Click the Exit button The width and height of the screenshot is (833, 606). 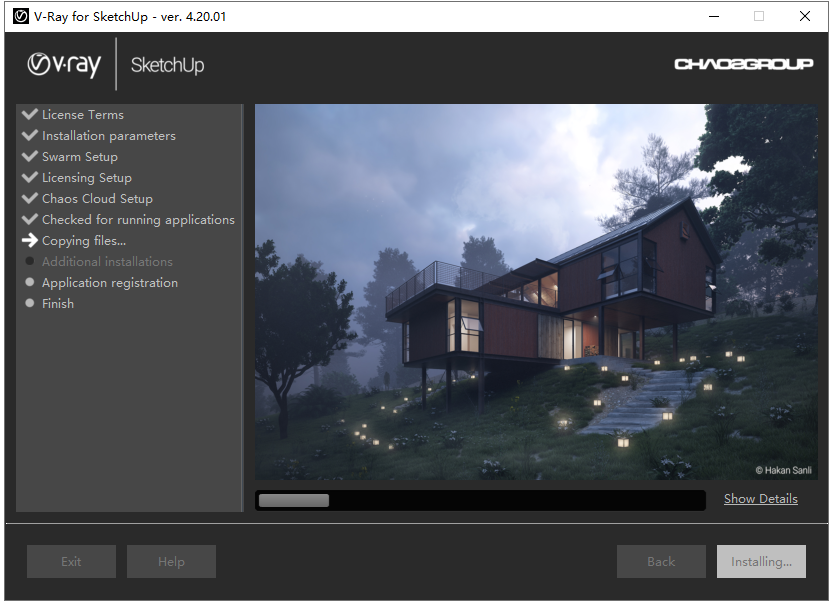pos(71,561)
